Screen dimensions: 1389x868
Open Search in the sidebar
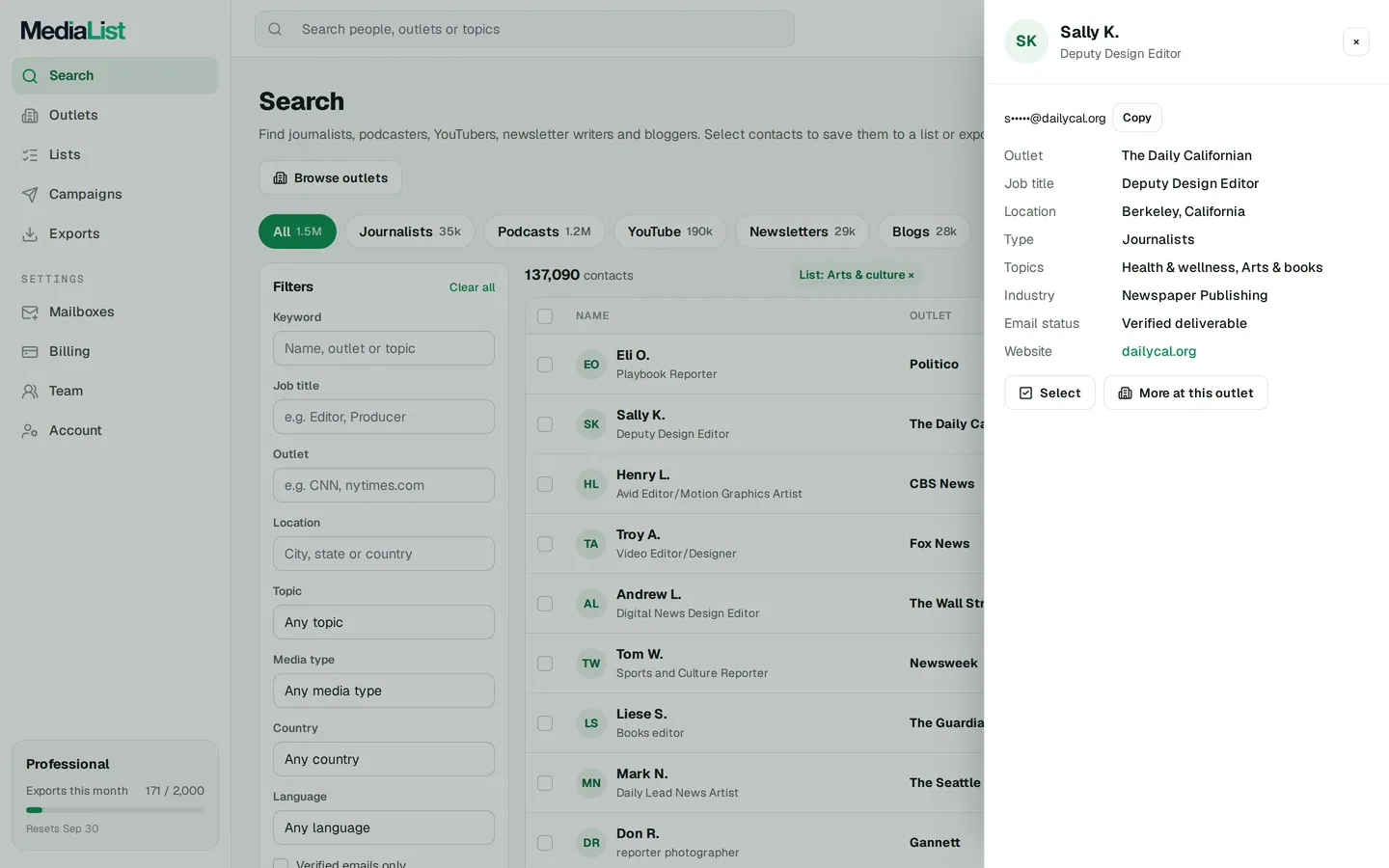[x=115, y=75]
